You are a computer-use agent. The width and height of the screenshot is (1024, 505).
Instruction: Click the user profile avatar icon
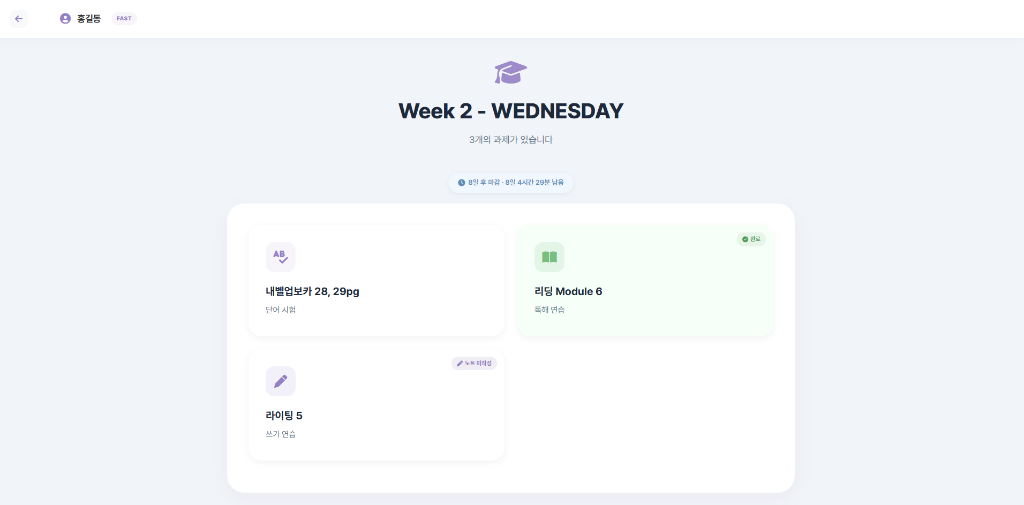coord(65,18)
